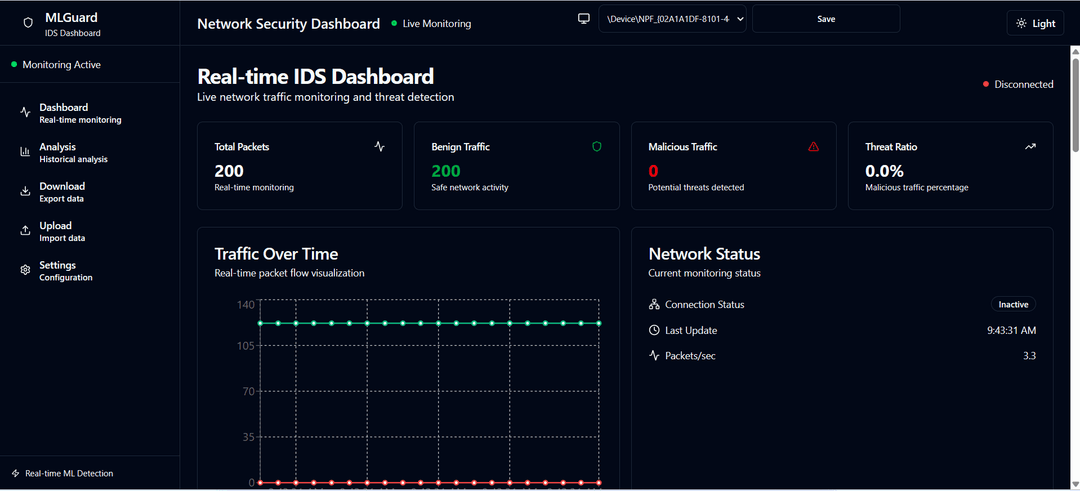Screen dimensions: 1080x491
Task: Click the Total Packets card
Action: click(x=299, y=166)
